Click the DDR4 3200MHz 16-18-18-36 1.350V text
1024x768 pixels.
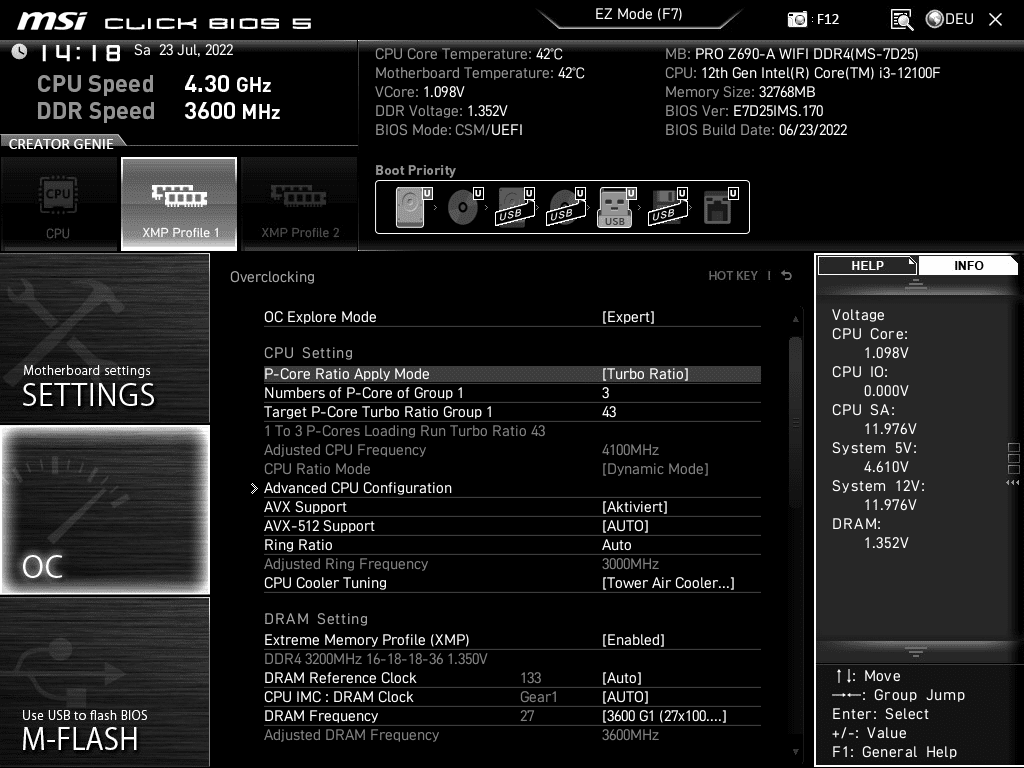click(x=376, y=659)
